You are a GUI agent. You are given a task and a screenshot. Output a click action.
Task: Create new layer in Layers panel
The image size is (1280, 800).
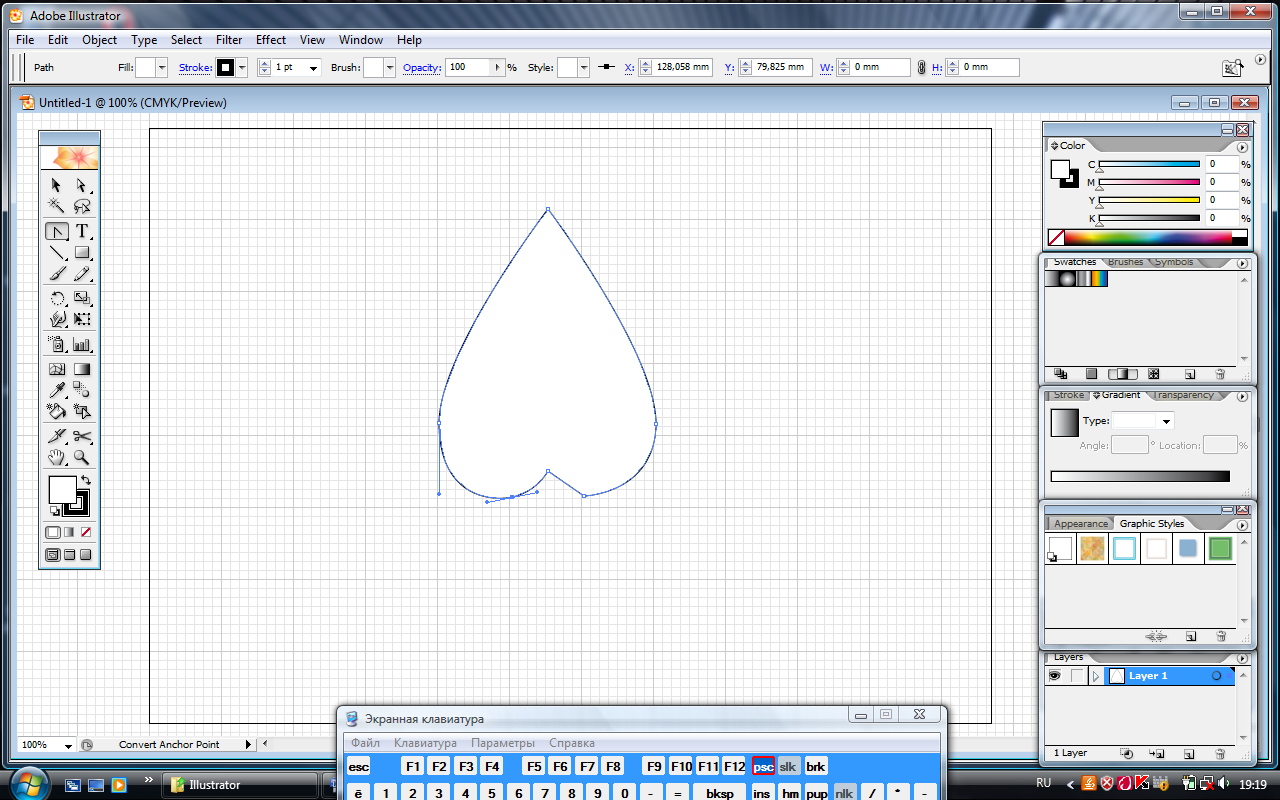[x=1190, y=753]
